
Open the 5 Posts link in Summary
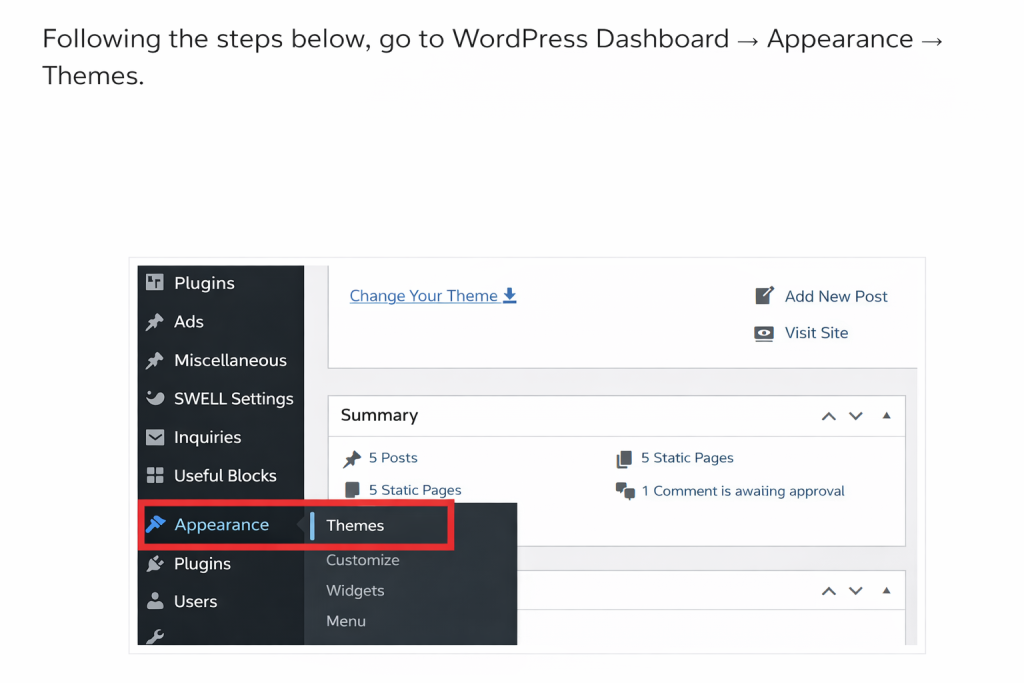click(392, 458)
